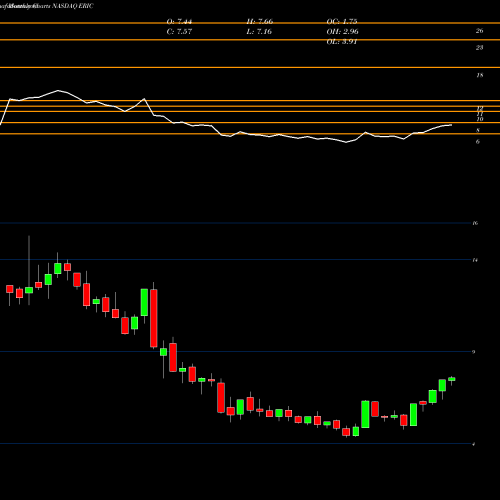The image size is (500, 500).
Task: Select the low value L: 7.16
Action: [259, 32]
